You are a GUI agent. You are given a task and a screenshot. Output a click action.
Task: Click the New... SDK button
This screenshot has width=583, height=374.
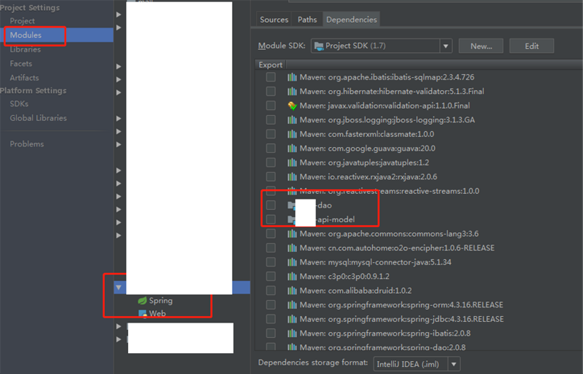(481, 46)
